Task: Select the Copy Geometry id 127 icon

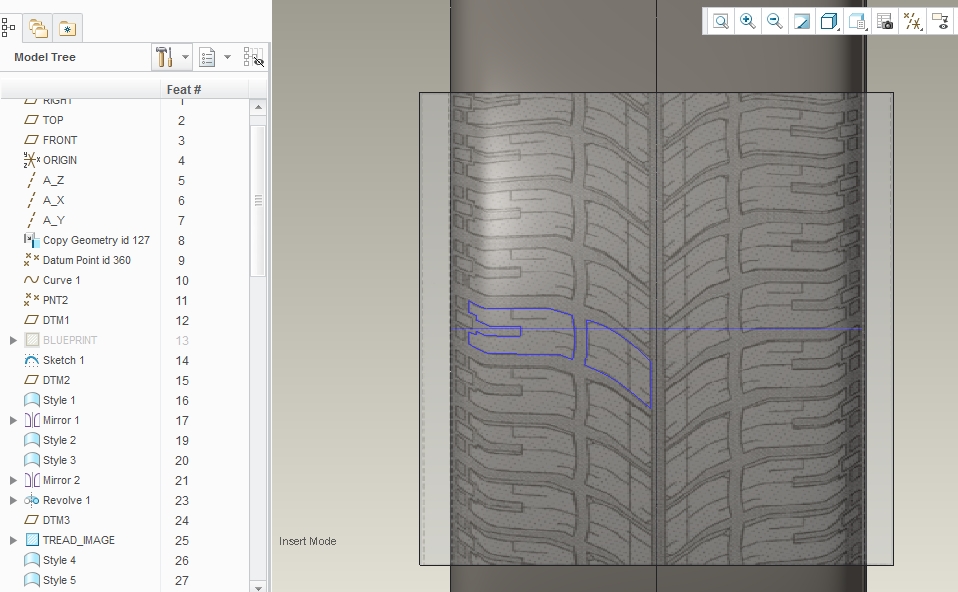Action: click(31, 240)
